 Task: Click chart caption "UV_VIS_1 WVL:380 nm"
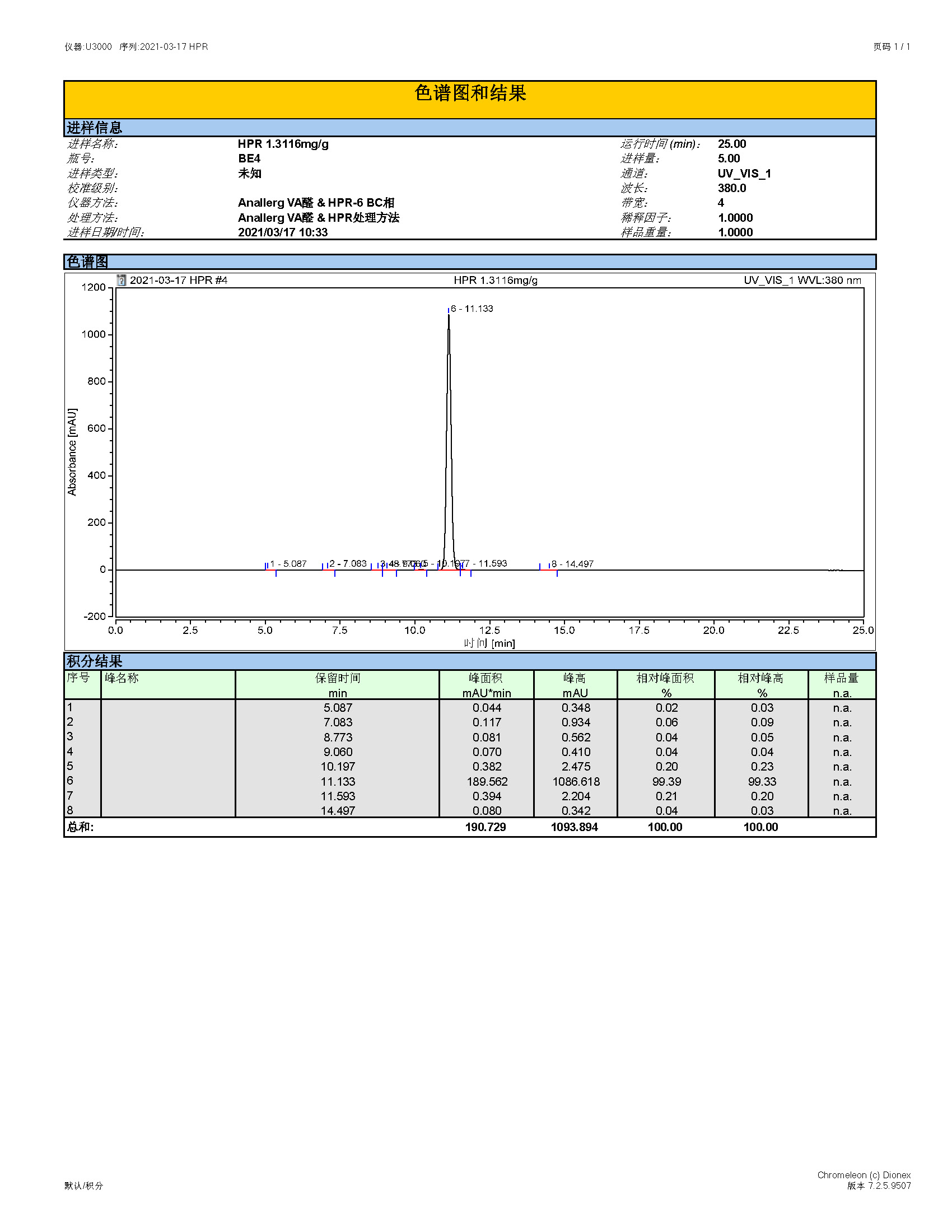coord(802,281)
